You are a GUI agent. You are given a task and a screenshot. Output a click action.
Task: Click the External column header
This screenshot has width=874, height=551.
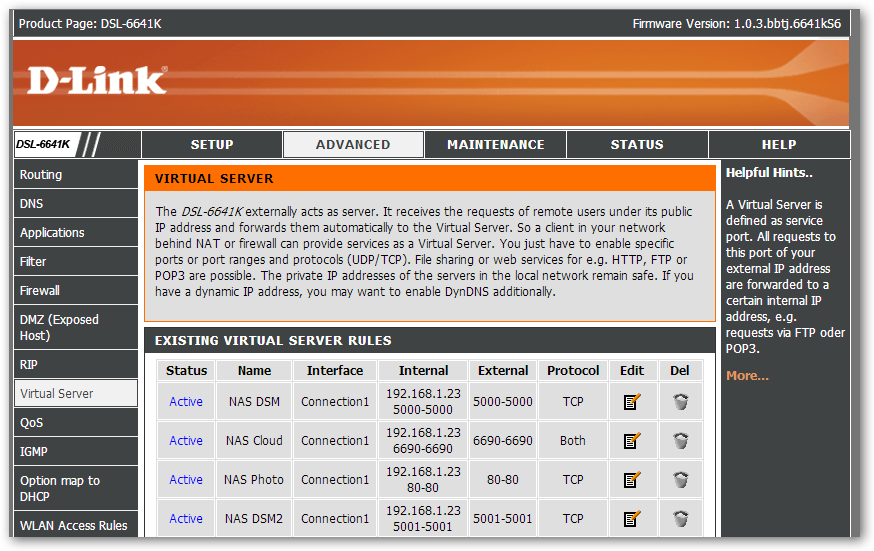click(x=503, y=370)
